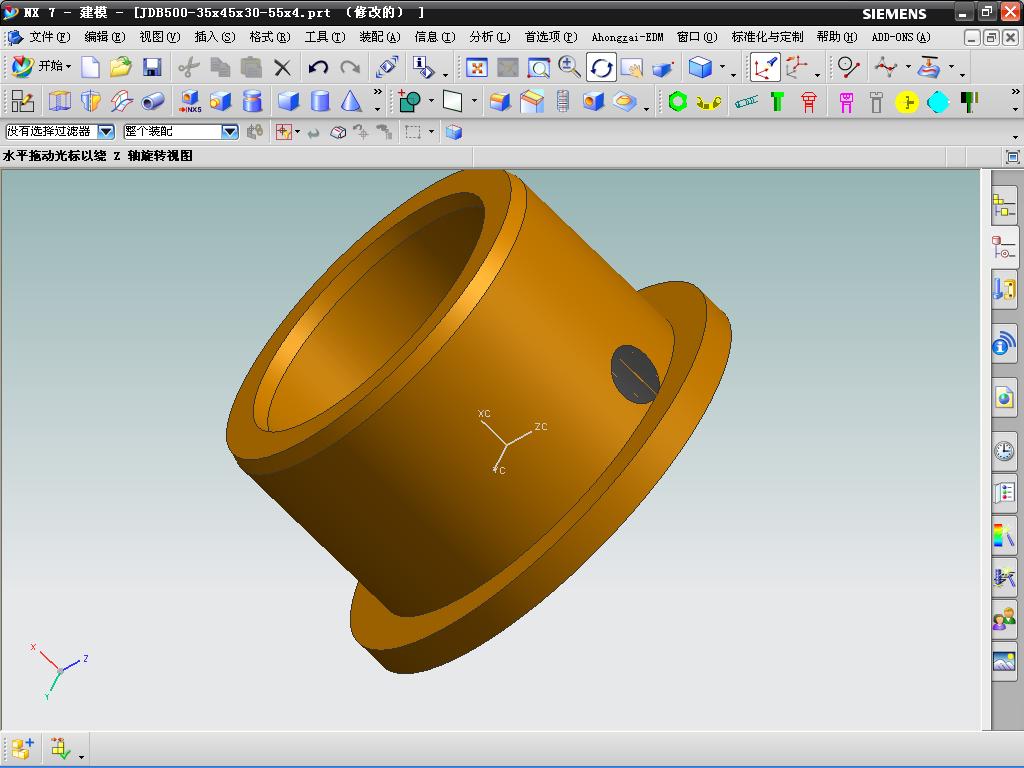Click the magenta fixture icon
The height and width of the screenshot is (768, 1024).
pos(846,102)
